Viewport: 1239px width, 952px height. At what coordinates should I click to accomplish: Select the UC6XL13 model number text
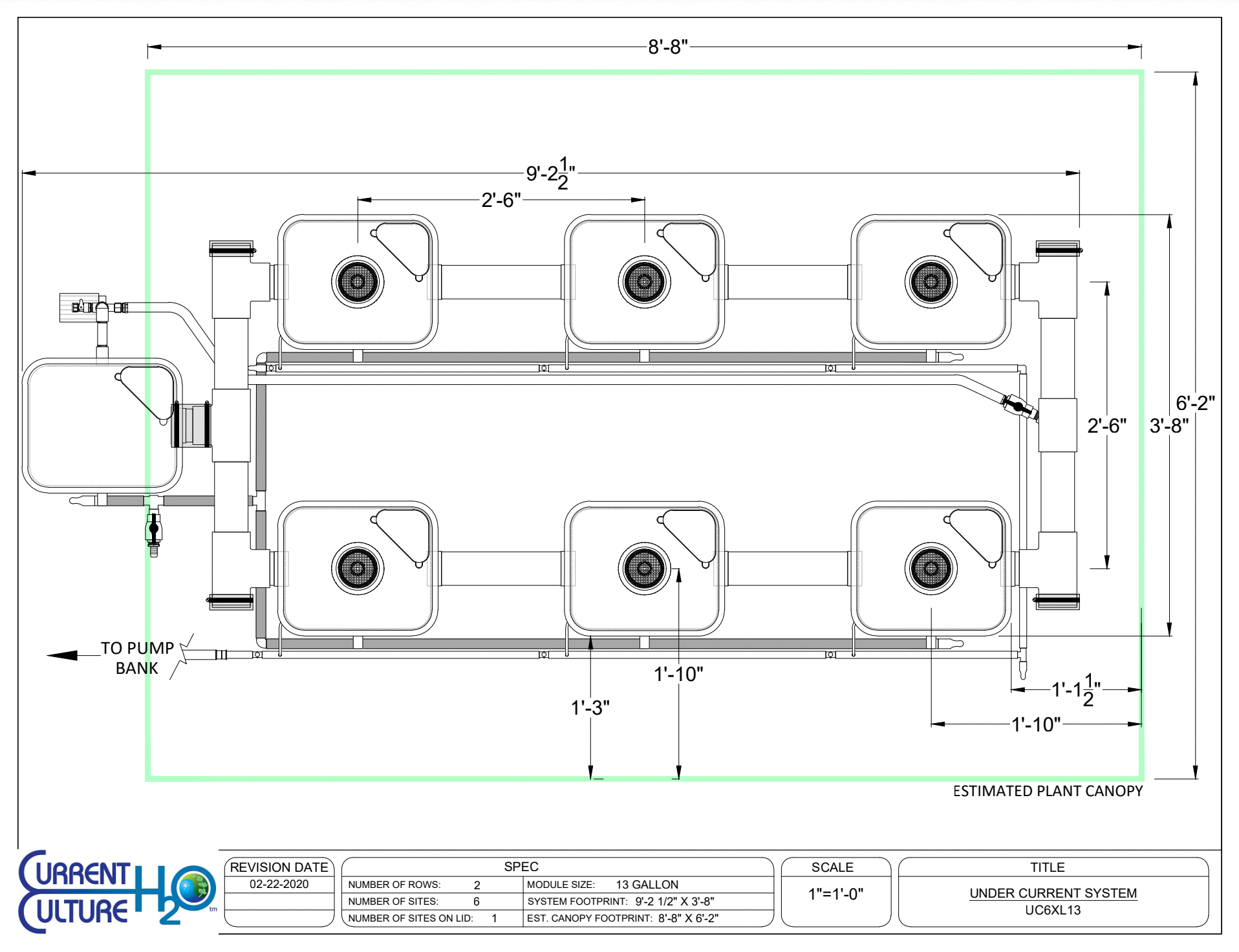pyautogui.click(x=1053, y=910)
